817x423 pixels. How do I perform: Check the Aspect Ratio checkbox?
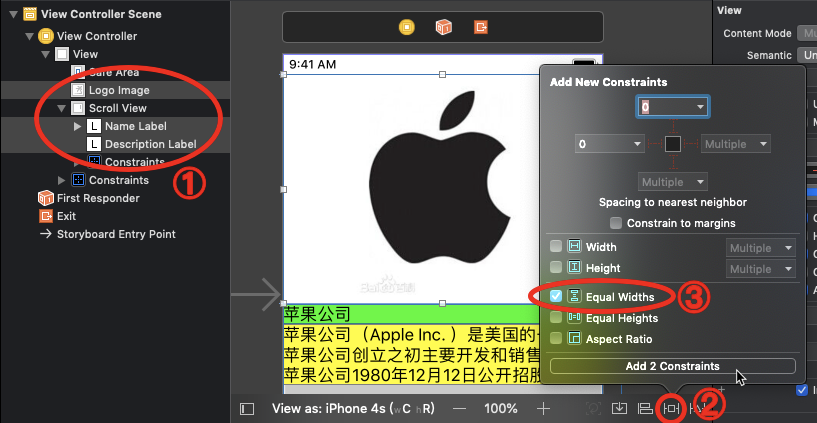click(x=556, y=339)
